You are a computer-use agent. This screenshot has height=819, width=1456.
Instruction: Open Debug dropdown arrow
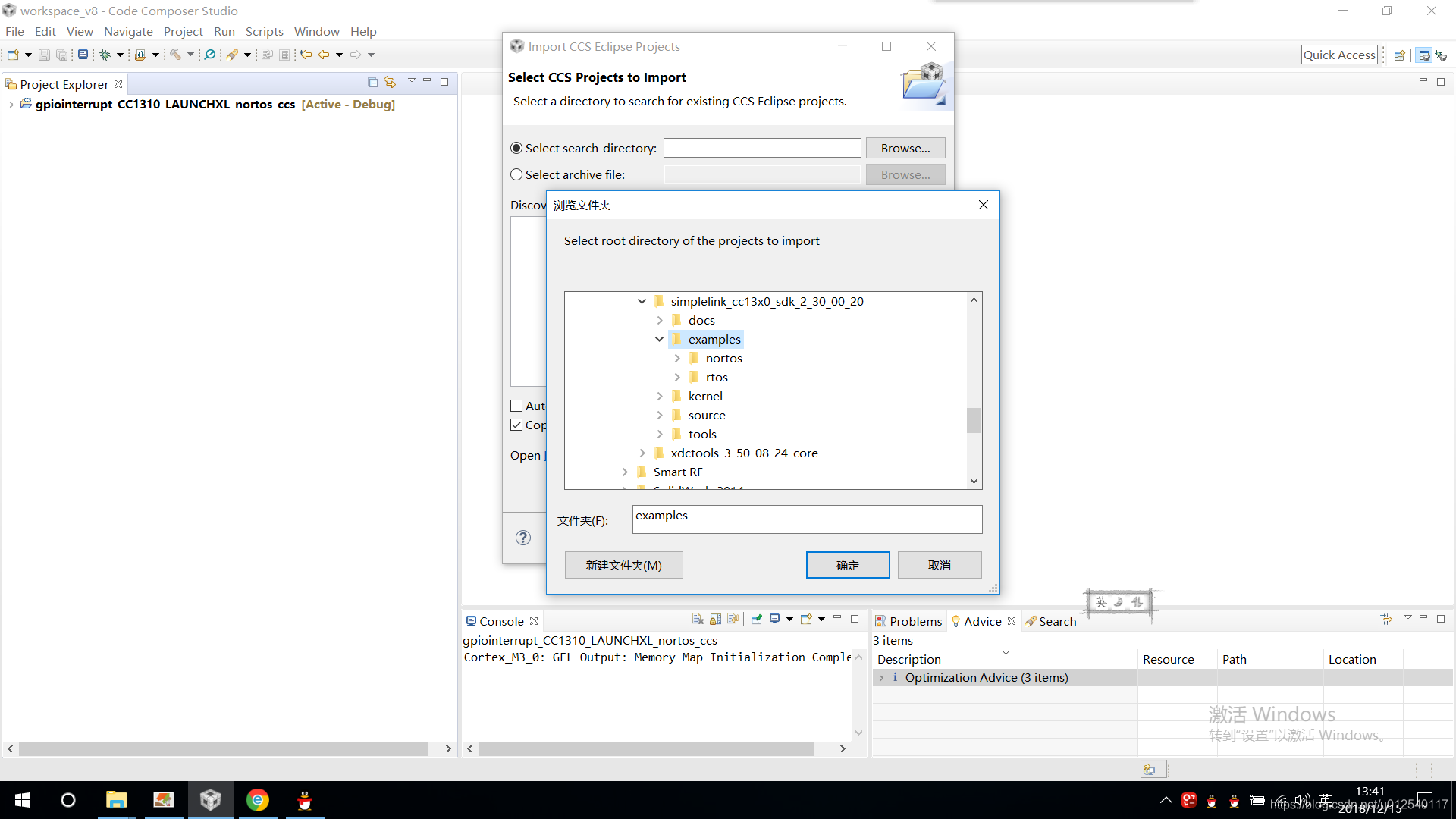(120, 55)
